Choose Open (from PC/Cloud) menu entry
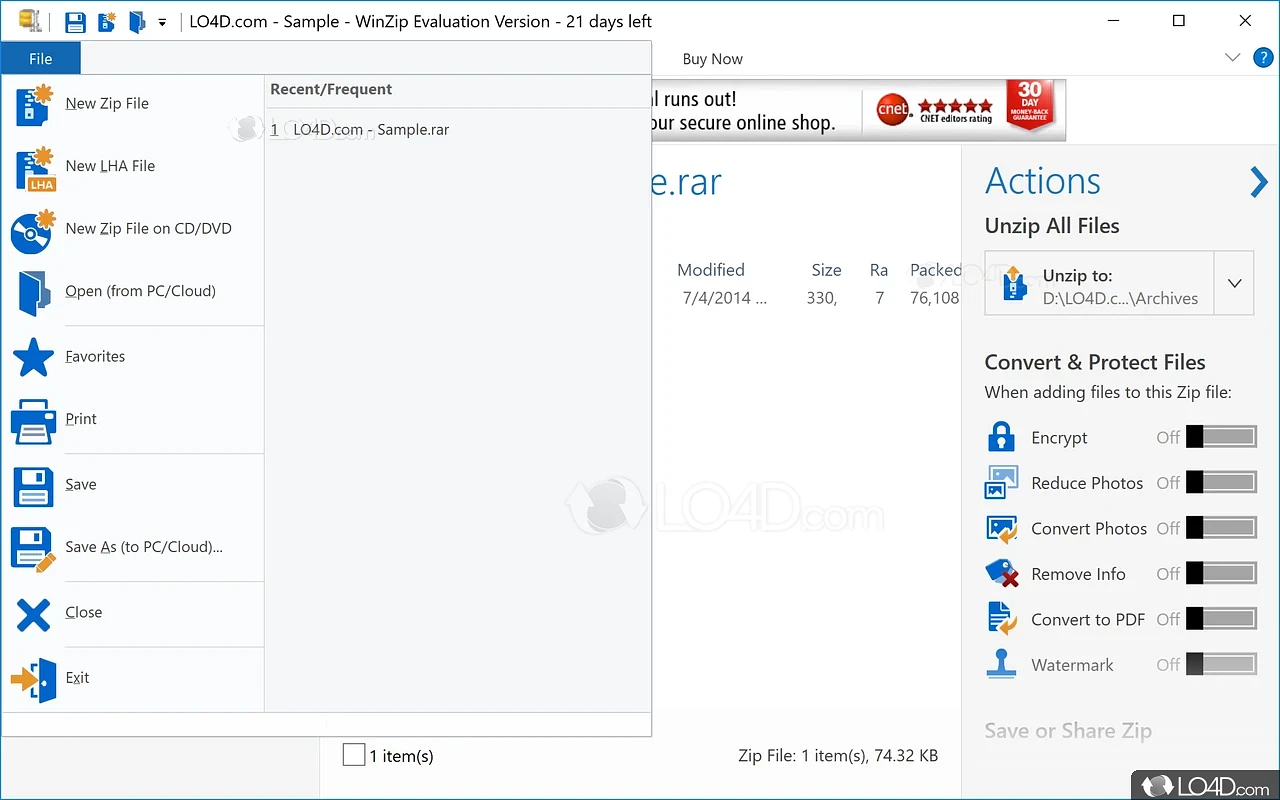 140,291
